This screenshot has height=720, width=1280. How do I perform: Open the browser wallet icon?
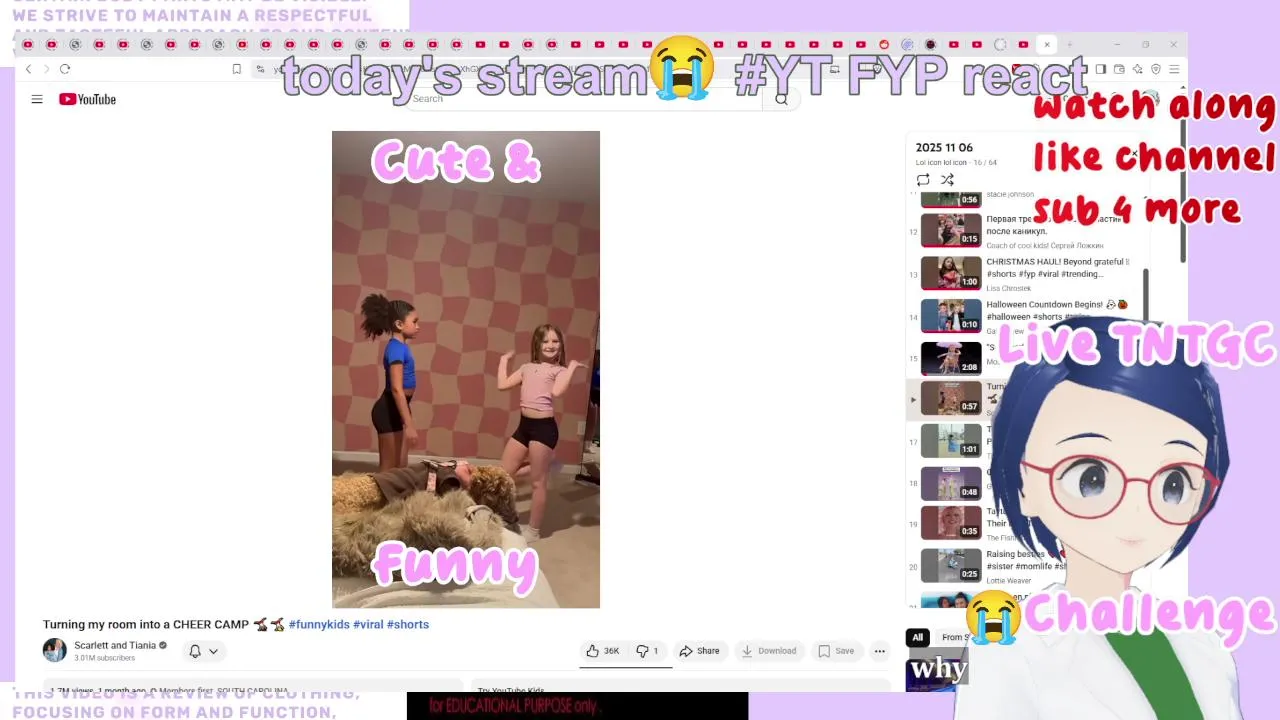(x=1119, y=69)
